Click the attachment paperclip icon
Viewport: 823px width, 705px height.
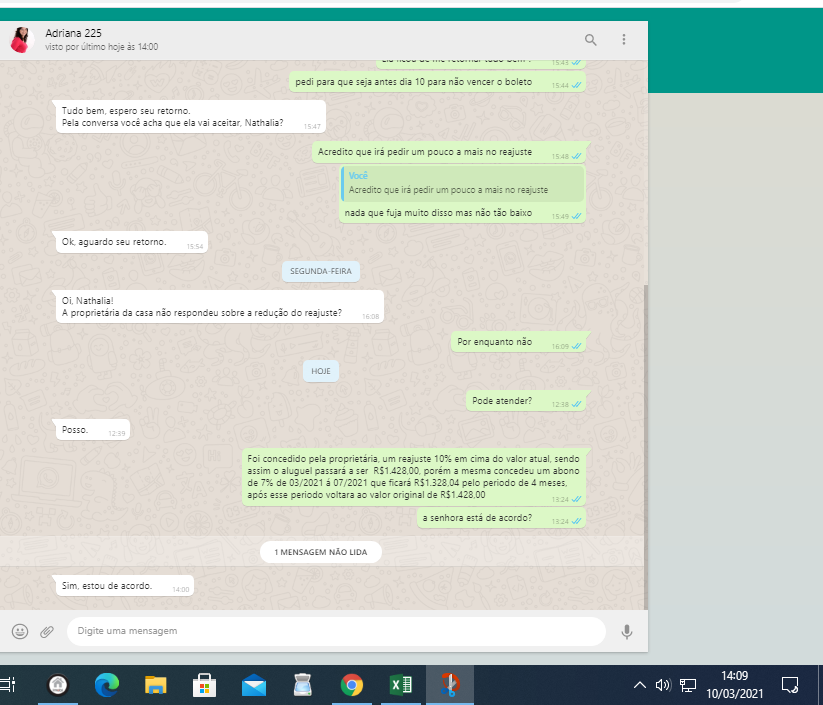46,631
